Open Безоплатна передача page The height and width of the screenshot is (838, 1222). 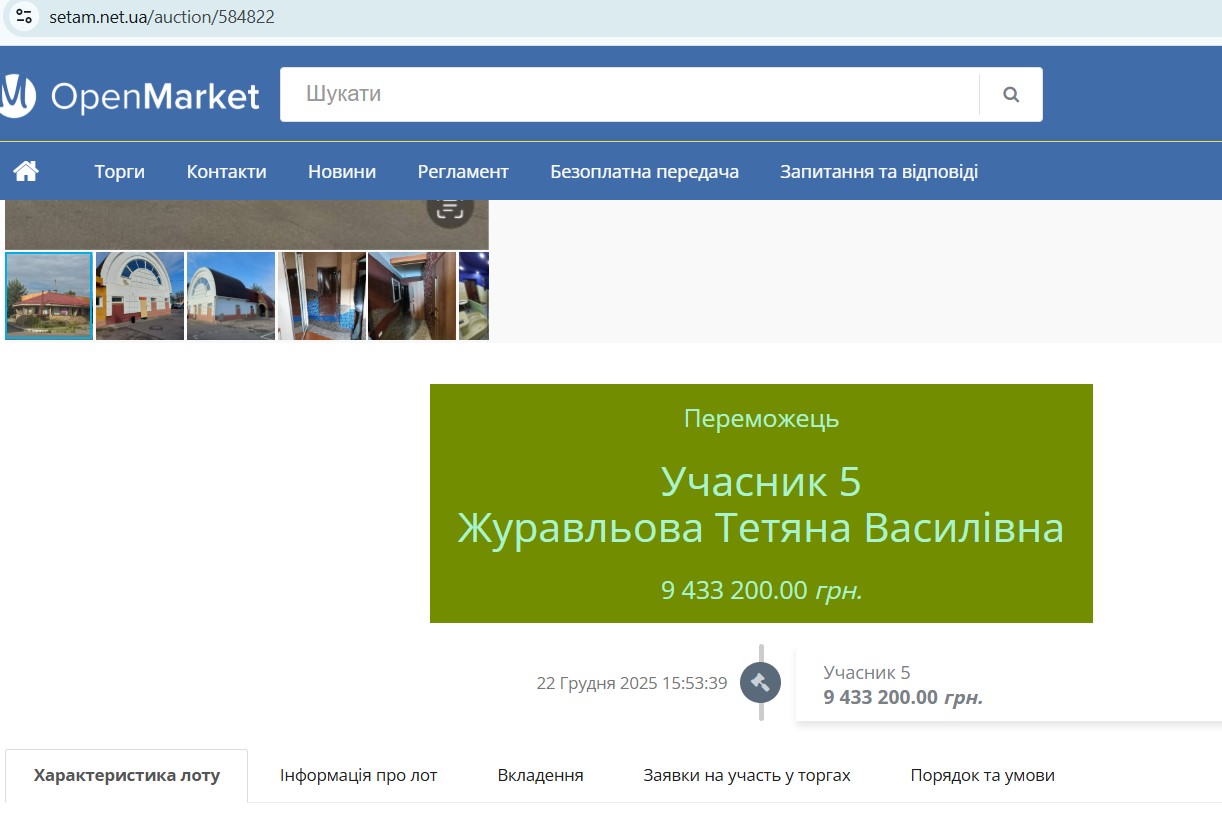[x=644, y=172]
